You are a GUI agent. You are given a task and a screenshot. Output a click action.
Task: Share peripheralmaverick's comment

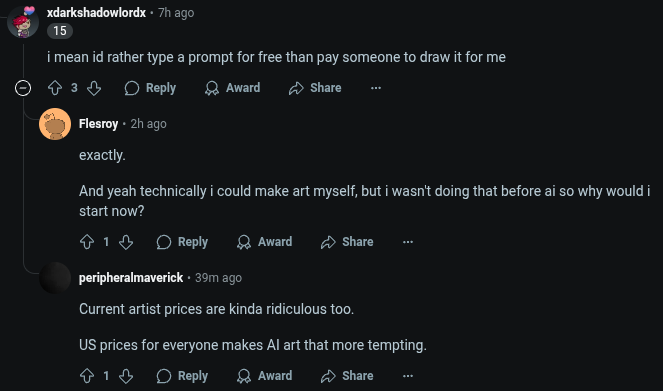point(347,376)
